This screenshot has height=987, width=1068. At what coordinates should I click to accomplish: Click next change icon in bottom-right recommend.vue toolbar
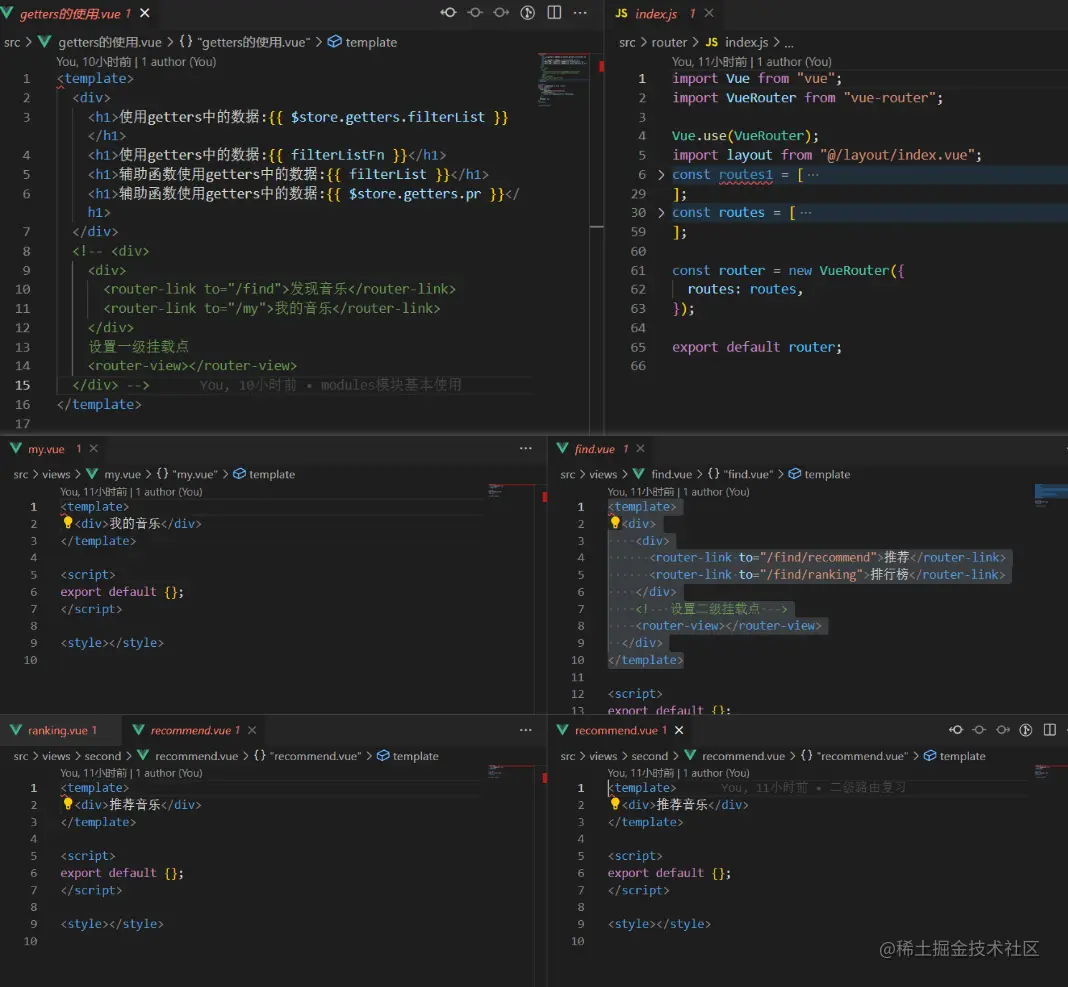click(x=1003, y=730)
